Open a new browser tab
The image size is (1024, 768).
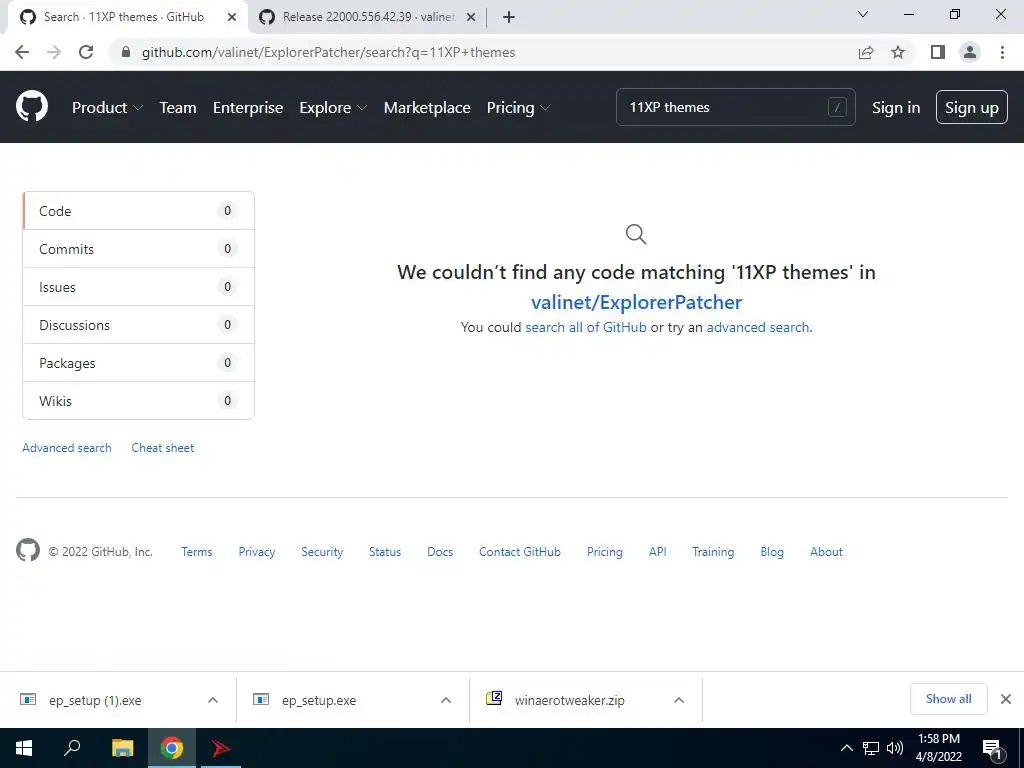pos(509,17)
